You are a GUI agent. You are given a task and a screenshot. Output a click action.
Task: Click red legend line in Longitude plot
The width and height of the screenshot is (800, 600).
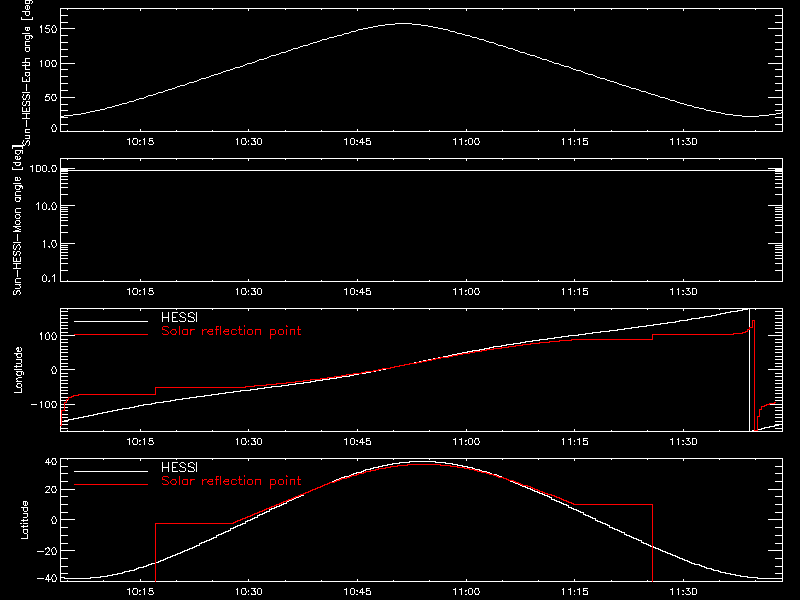tap(111, 335)
